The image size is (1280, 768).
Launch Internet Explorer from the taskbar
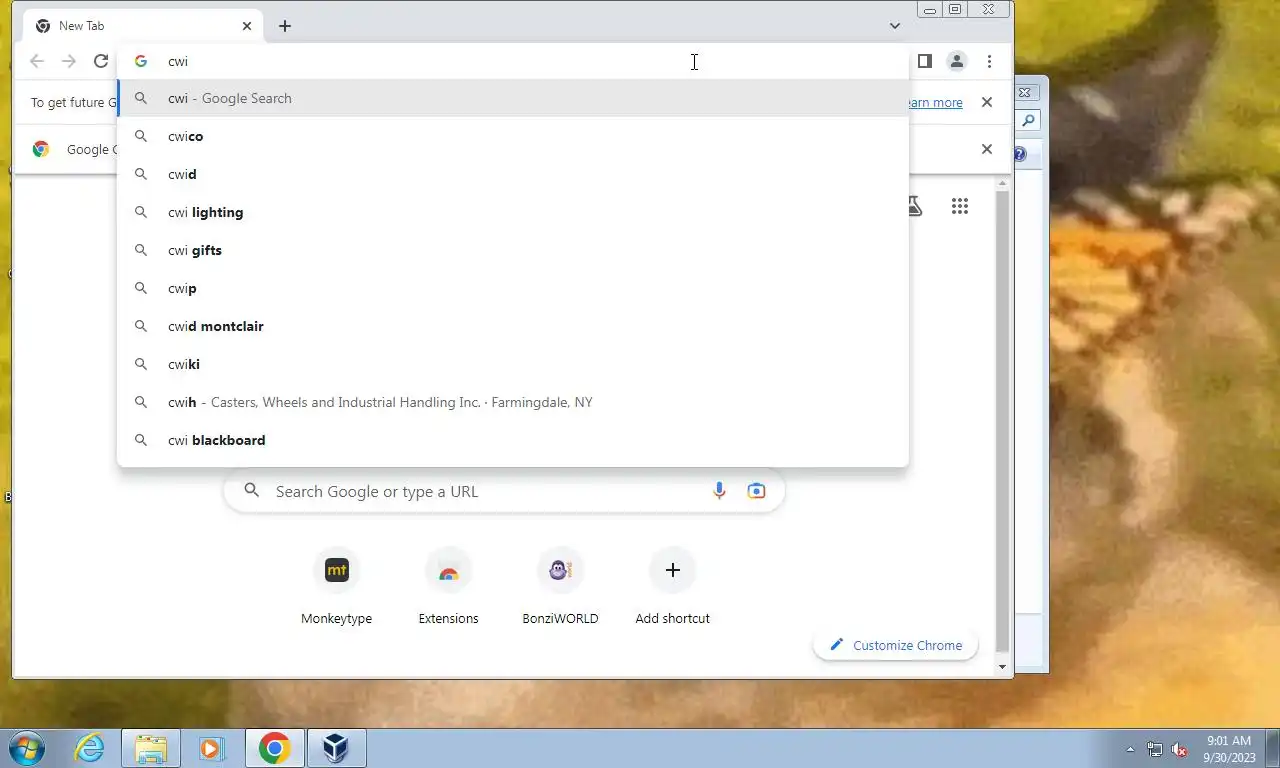point(89,748)
